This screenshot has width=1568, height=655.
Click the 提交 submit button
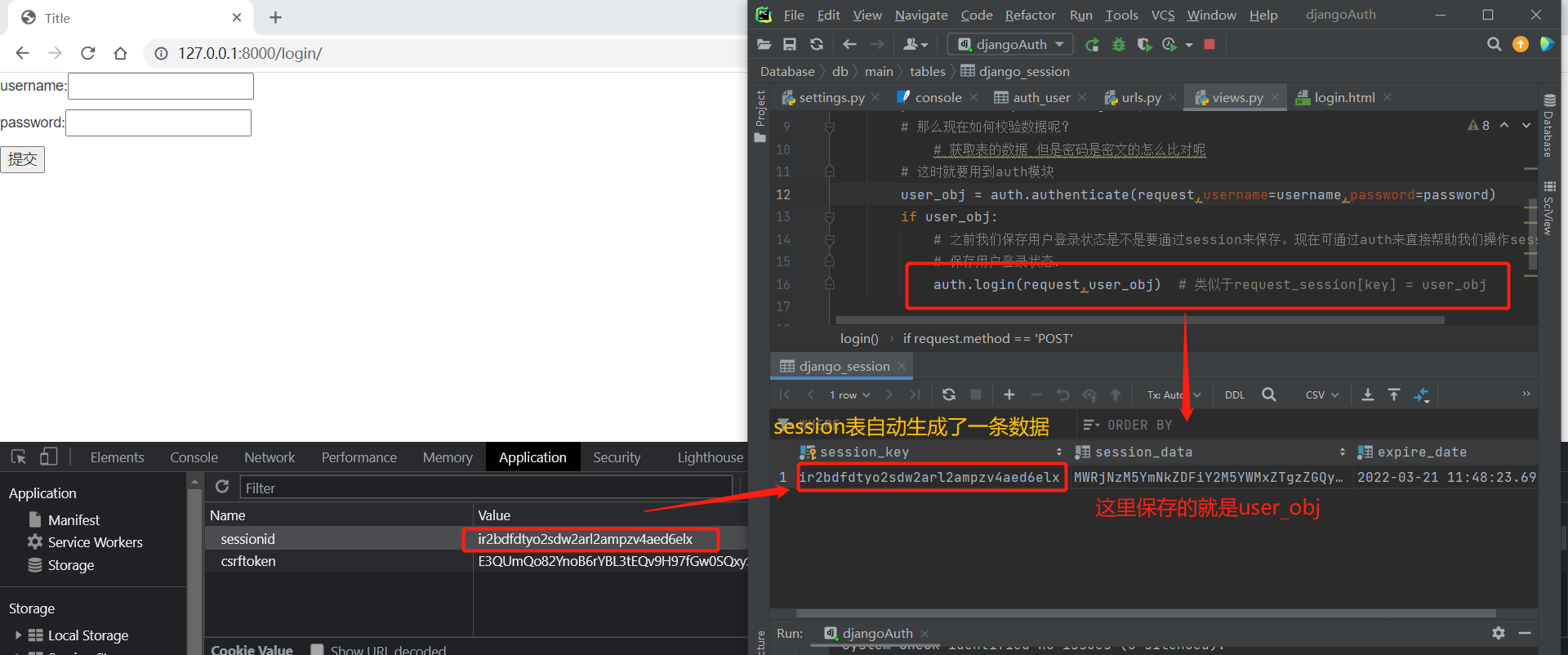click(x=23, y=159)
